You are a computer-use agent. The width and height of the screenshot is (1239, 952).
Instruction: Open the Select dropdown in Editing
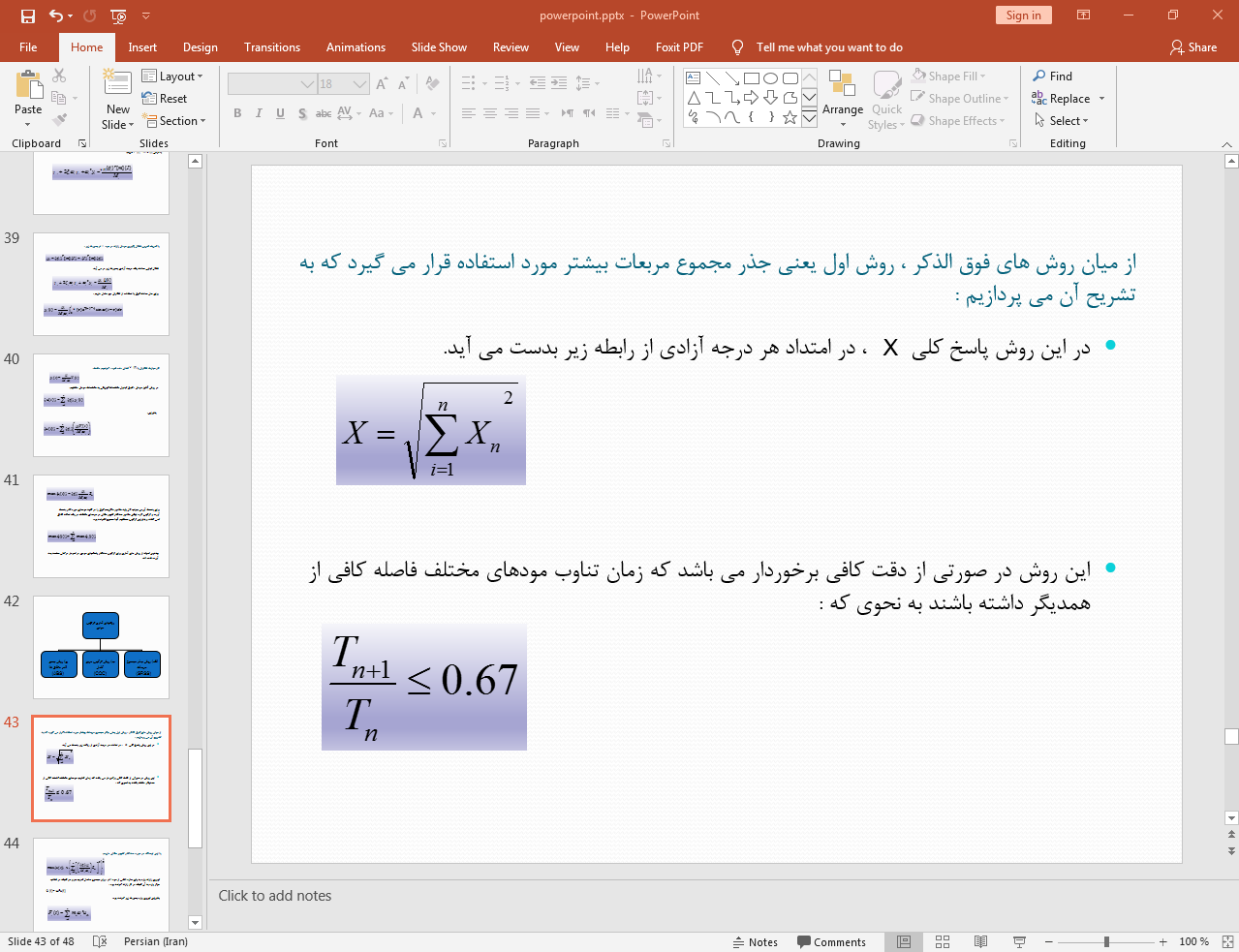[x=1061, y=120]
